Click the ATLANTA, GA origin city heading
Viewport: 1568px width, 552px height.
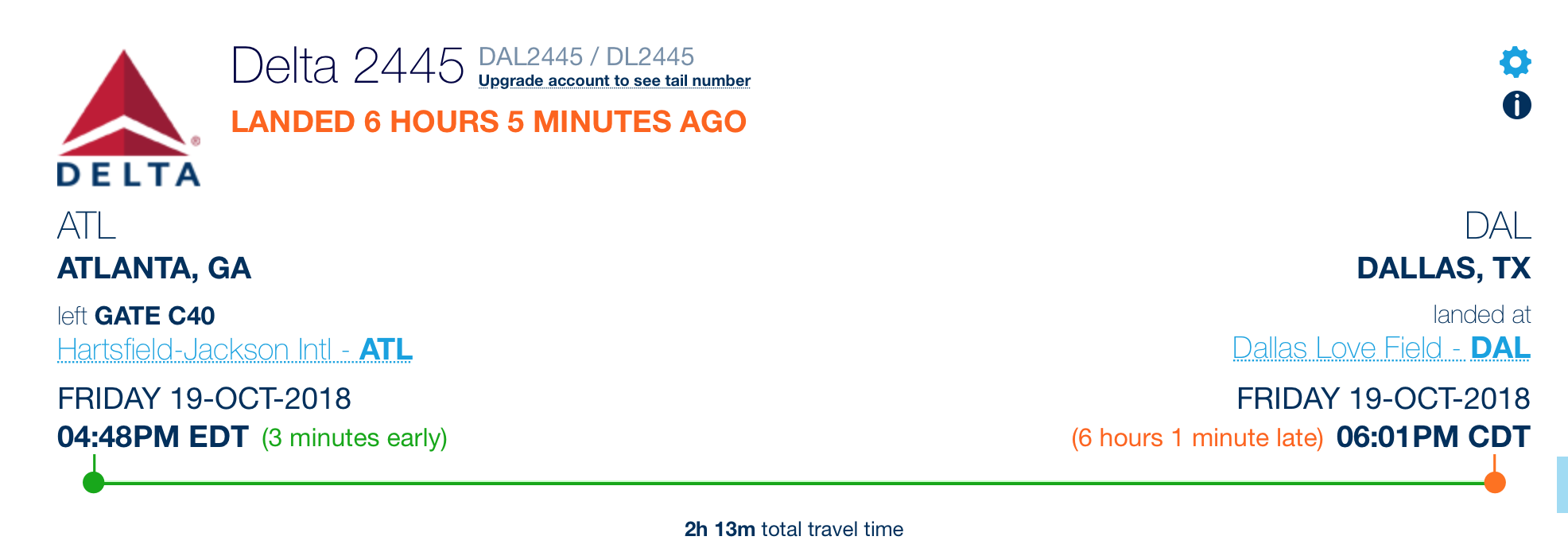tap(154, 268)
